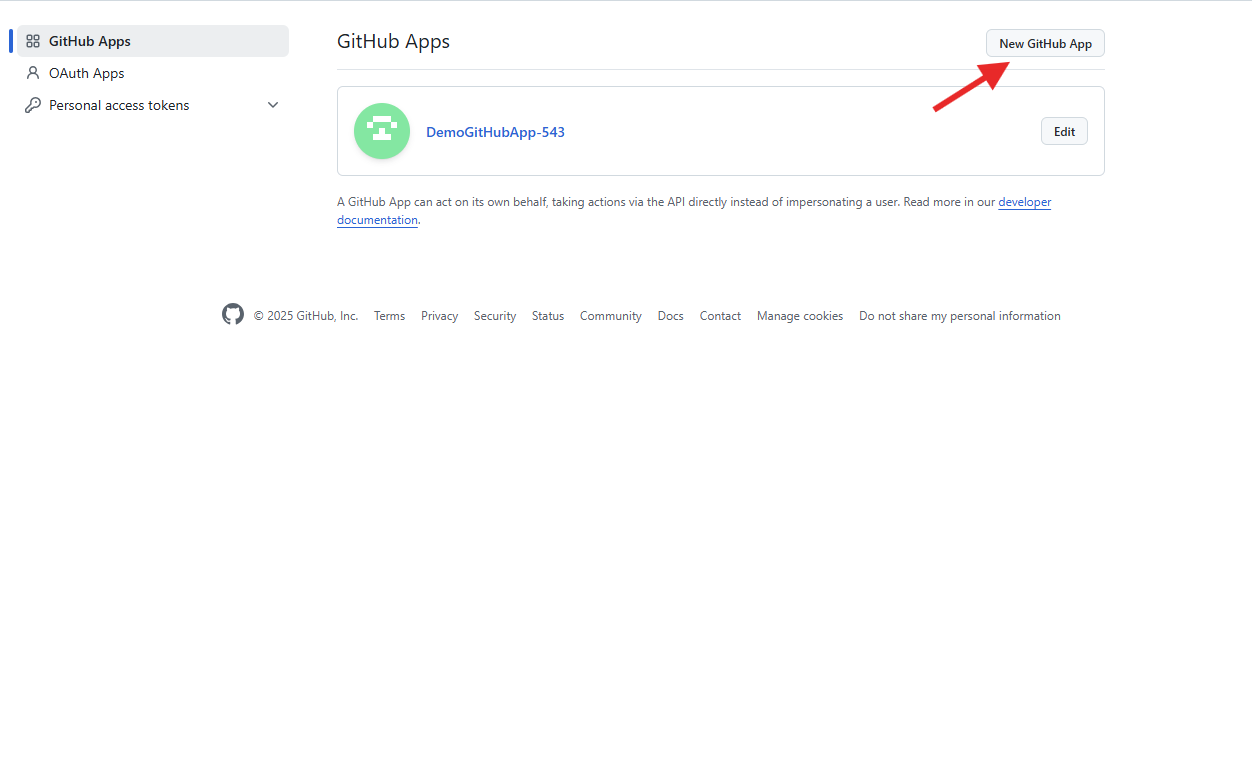Edit the DemoGitHubApp-543 app

1063,130
